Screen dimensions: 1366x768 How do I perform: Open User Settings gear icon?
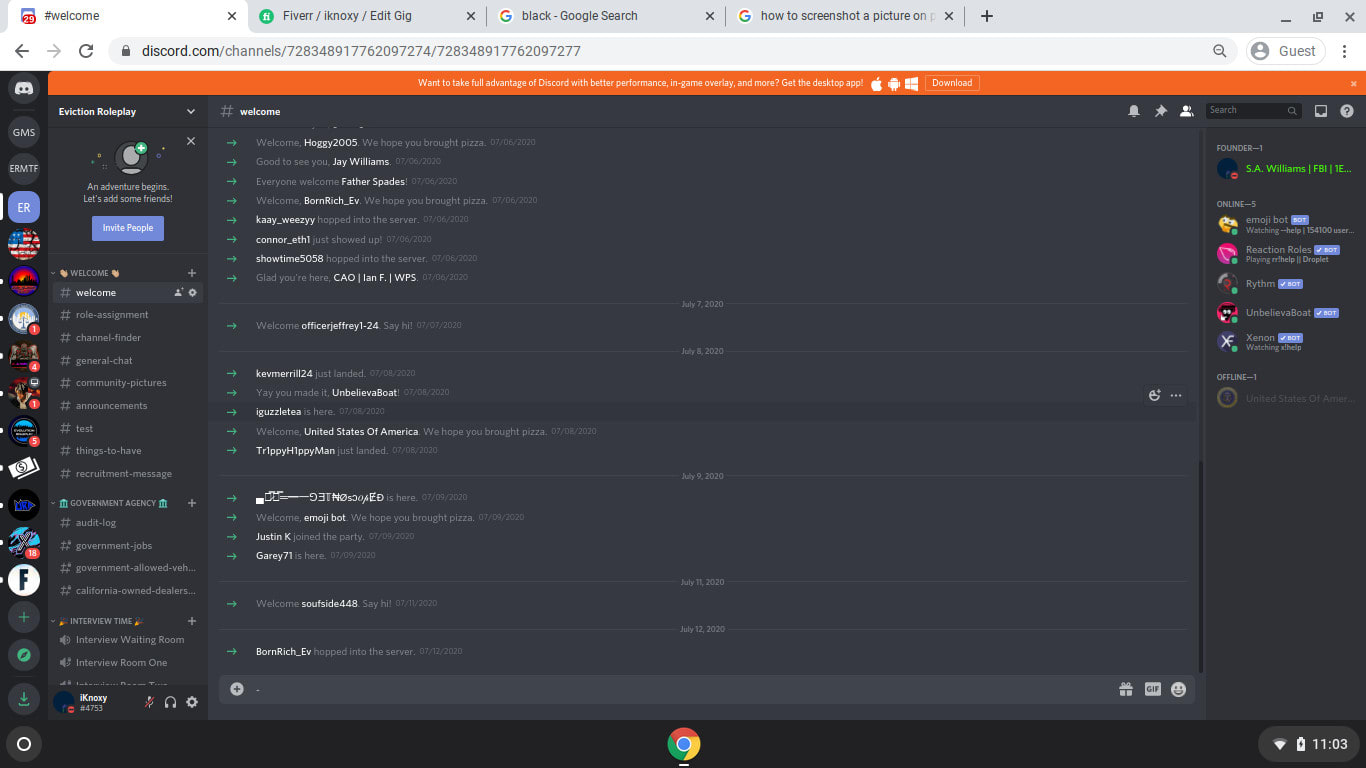[192, 702]
